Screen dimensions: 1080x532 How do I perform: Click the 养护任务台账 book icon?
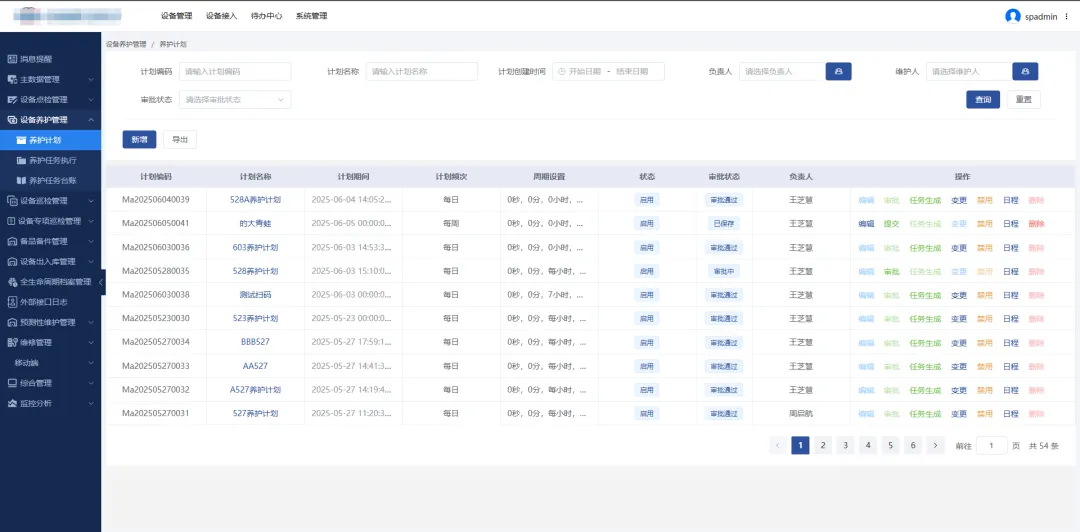point(21,181)
